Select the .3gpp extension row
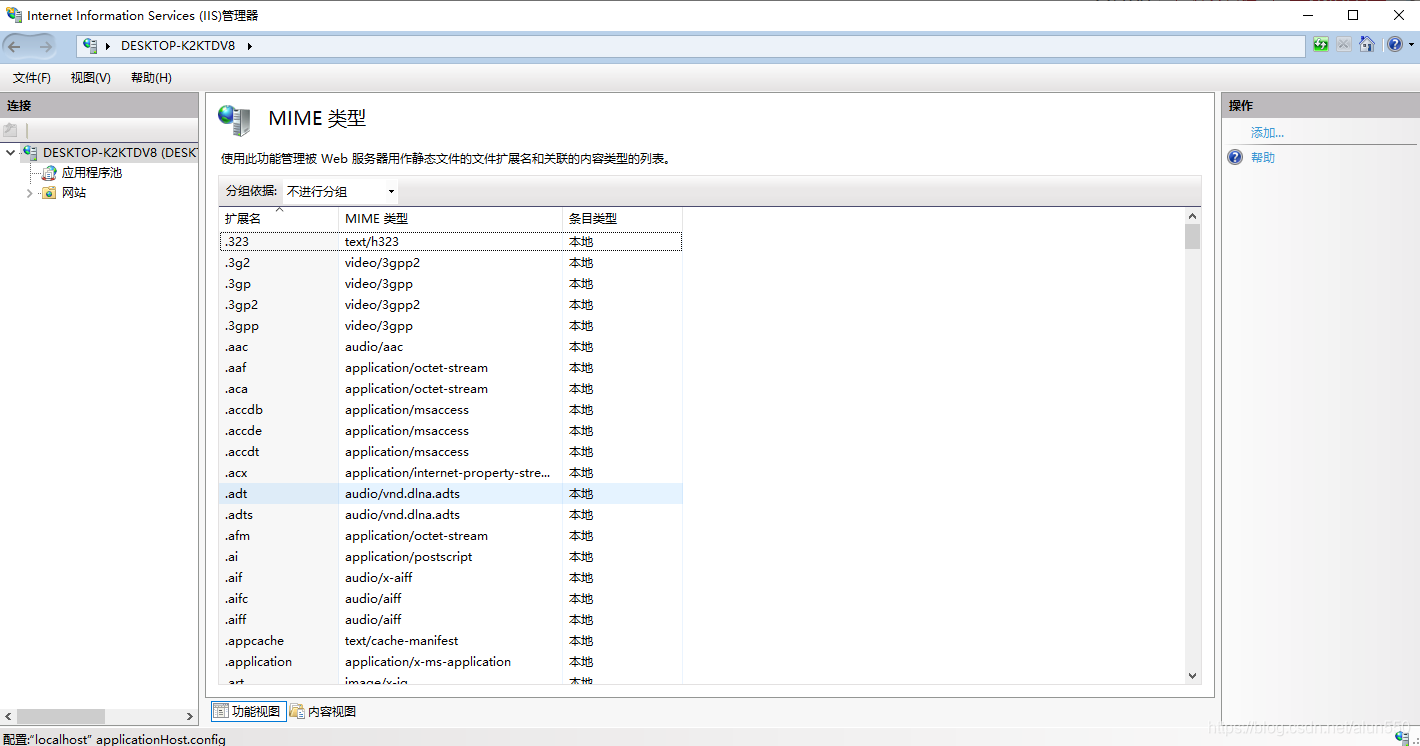Screen dimensions: 1420x746 (451, 326)
